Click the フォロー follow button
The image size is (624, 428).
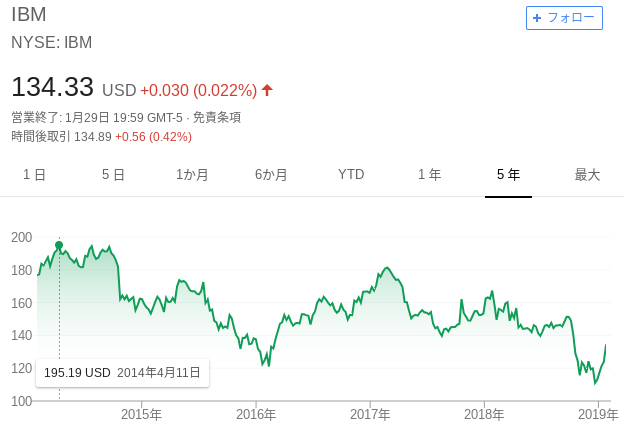[564, 18]
